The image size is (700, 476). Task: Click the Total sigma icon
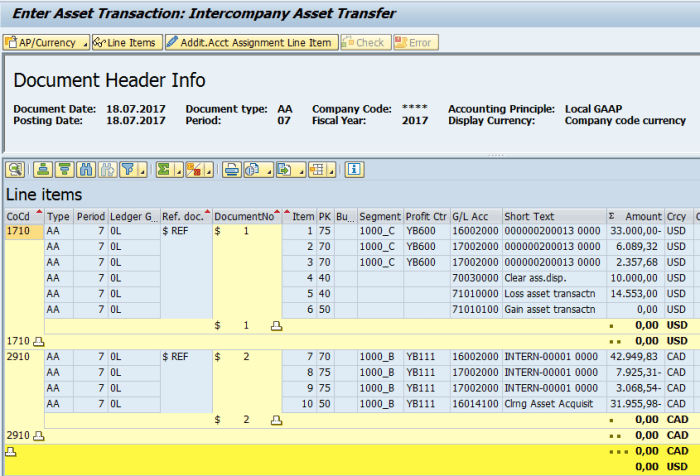coord(164,169)
